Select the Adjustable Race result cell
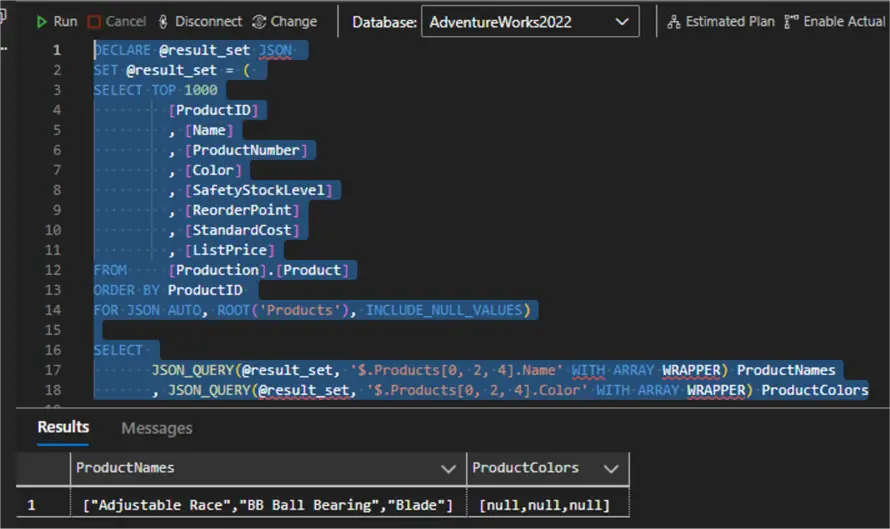The height and width of the screenshot is (529, 890). click(268, 505)
